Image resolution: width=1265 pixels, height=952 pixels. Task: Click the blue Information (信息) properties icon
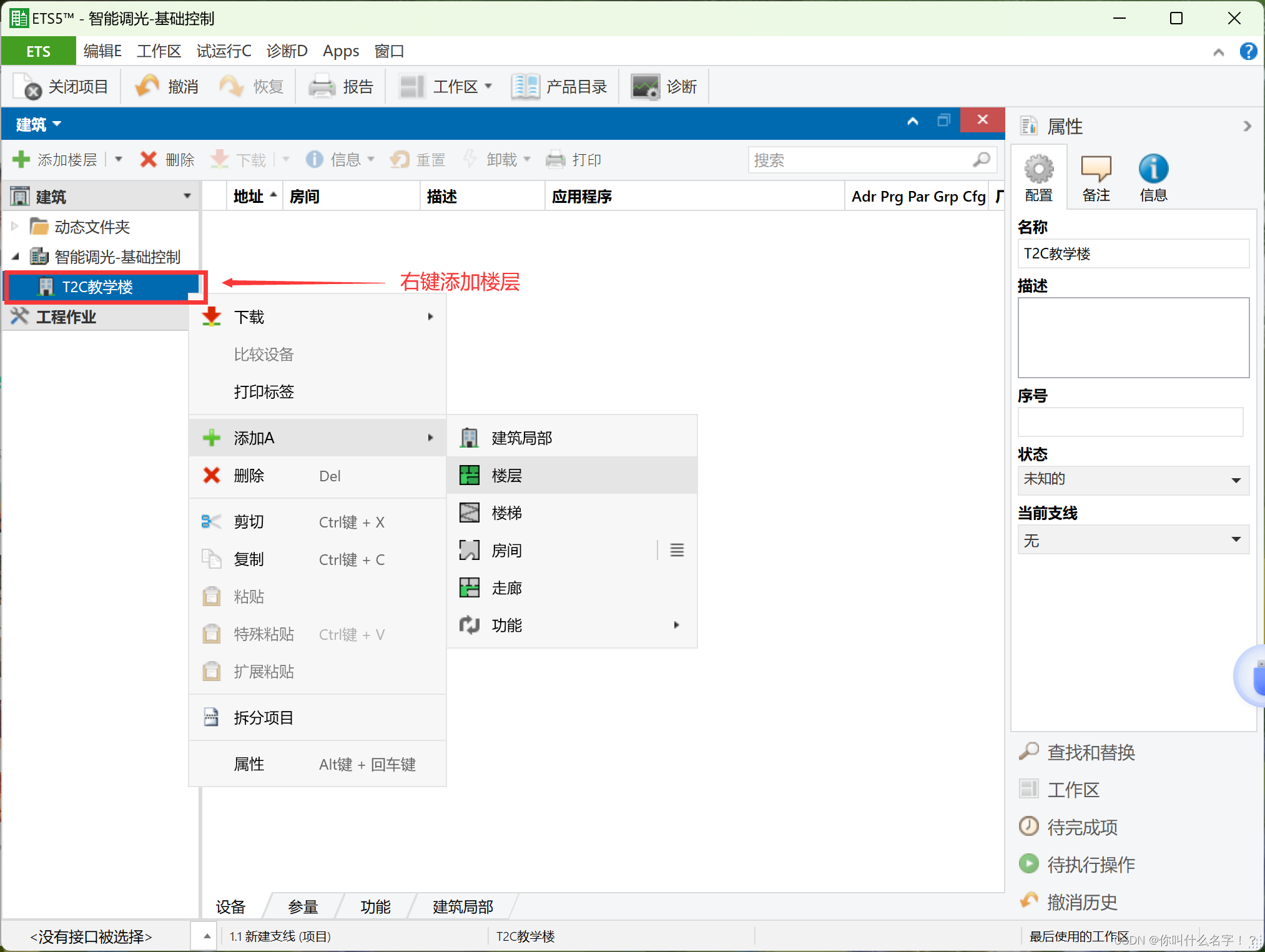1153,169
